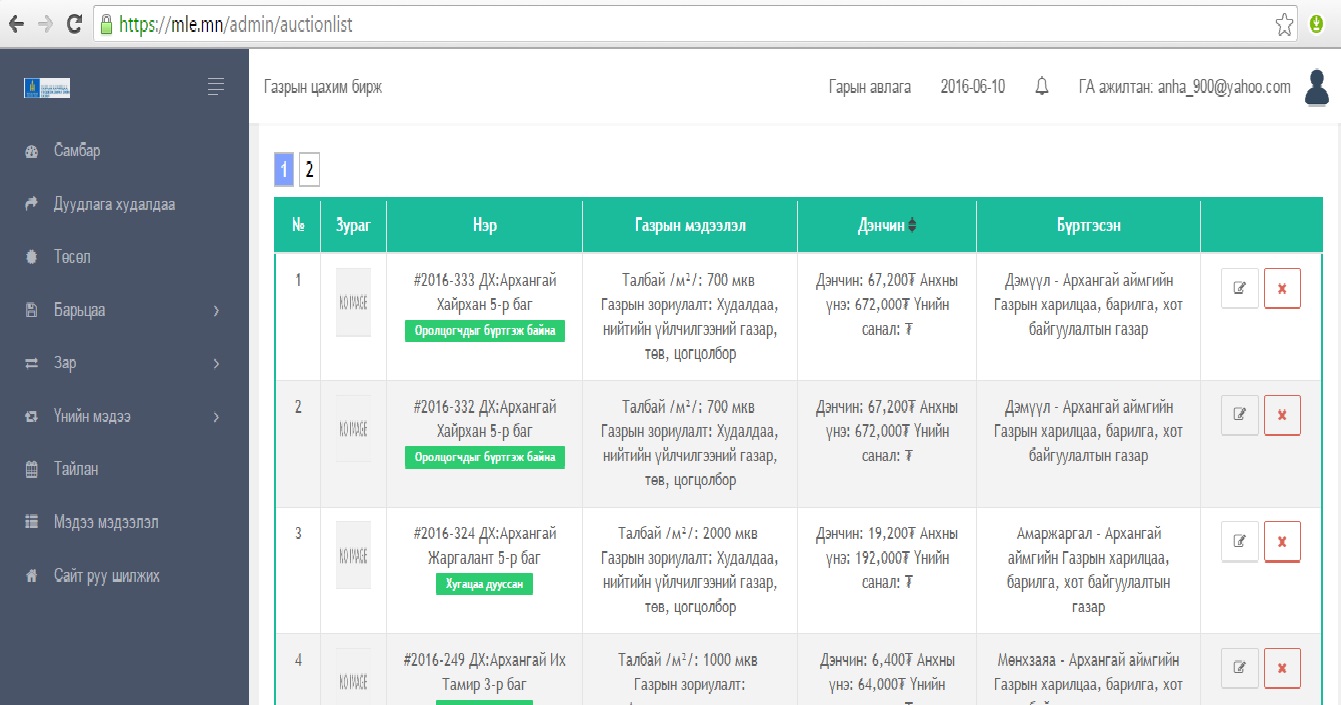Click status badge under #2016-333
The height and width of the screenshot is (705, 1341).
click(485, 331)
